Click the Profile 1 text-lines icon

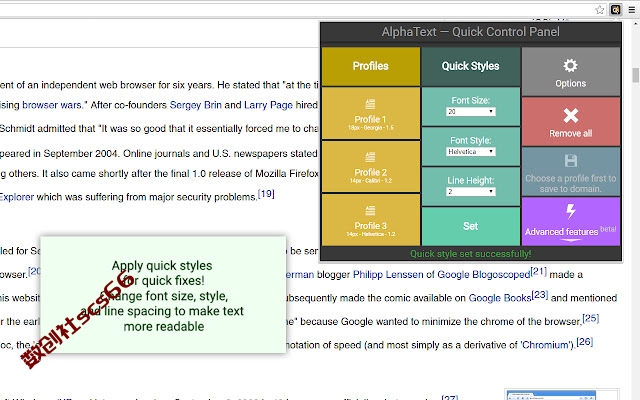pos(370,104)
